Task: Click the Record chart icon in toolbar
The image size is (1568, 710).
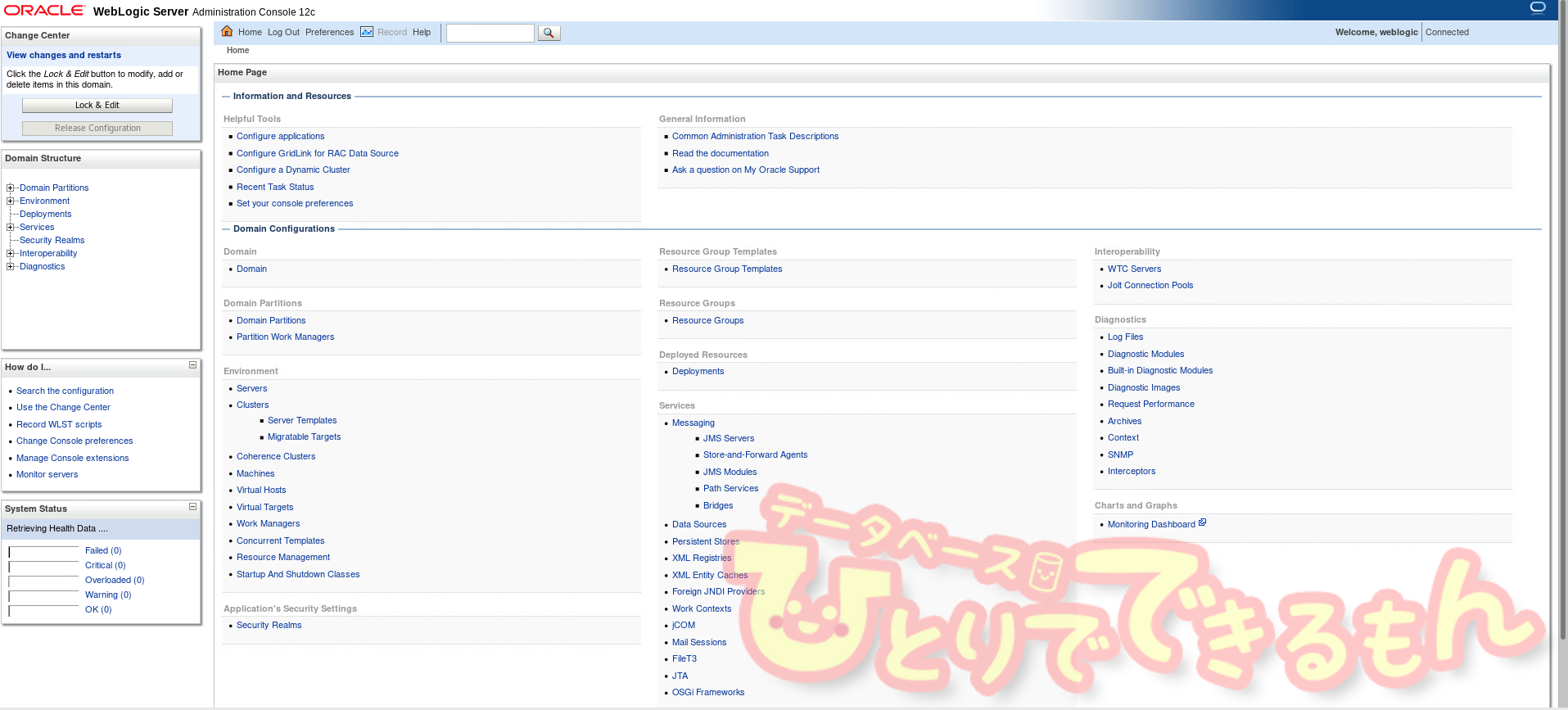Action: (367, 32)
